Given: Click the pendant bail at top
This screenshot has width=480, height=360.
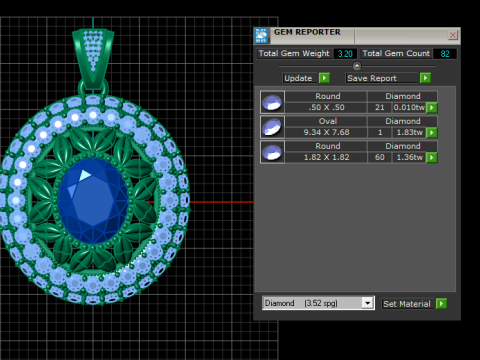Looking at the screenshot, I should point(93,60).
